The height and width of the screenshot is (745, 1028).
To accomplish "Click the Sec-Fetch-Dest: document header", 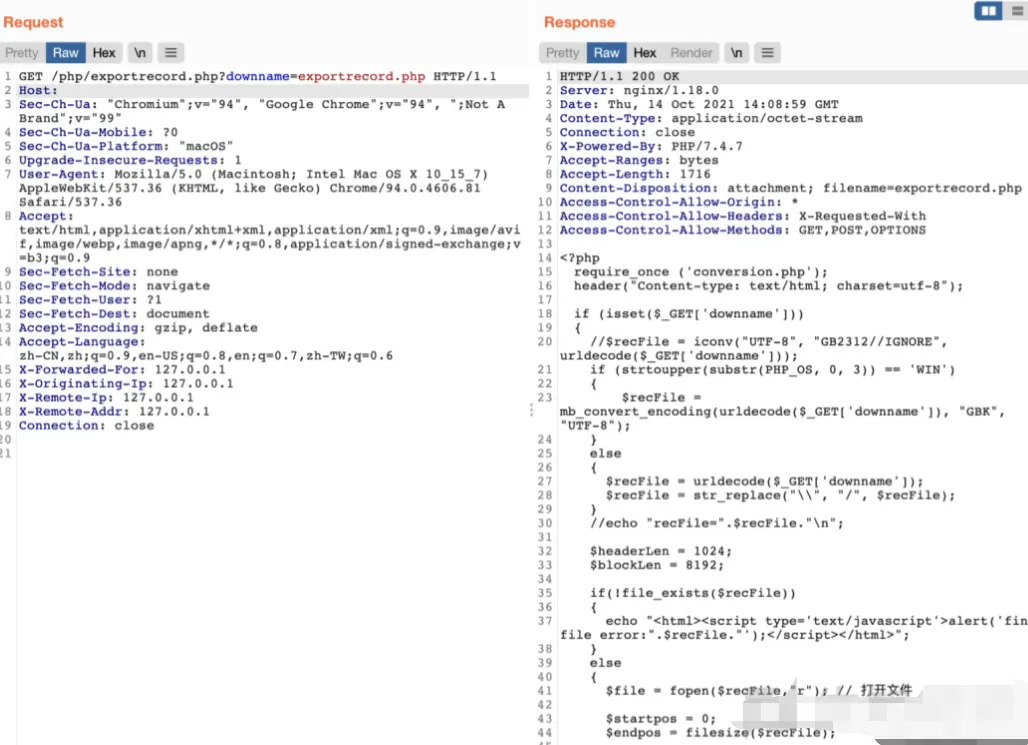I will (114, 313).
